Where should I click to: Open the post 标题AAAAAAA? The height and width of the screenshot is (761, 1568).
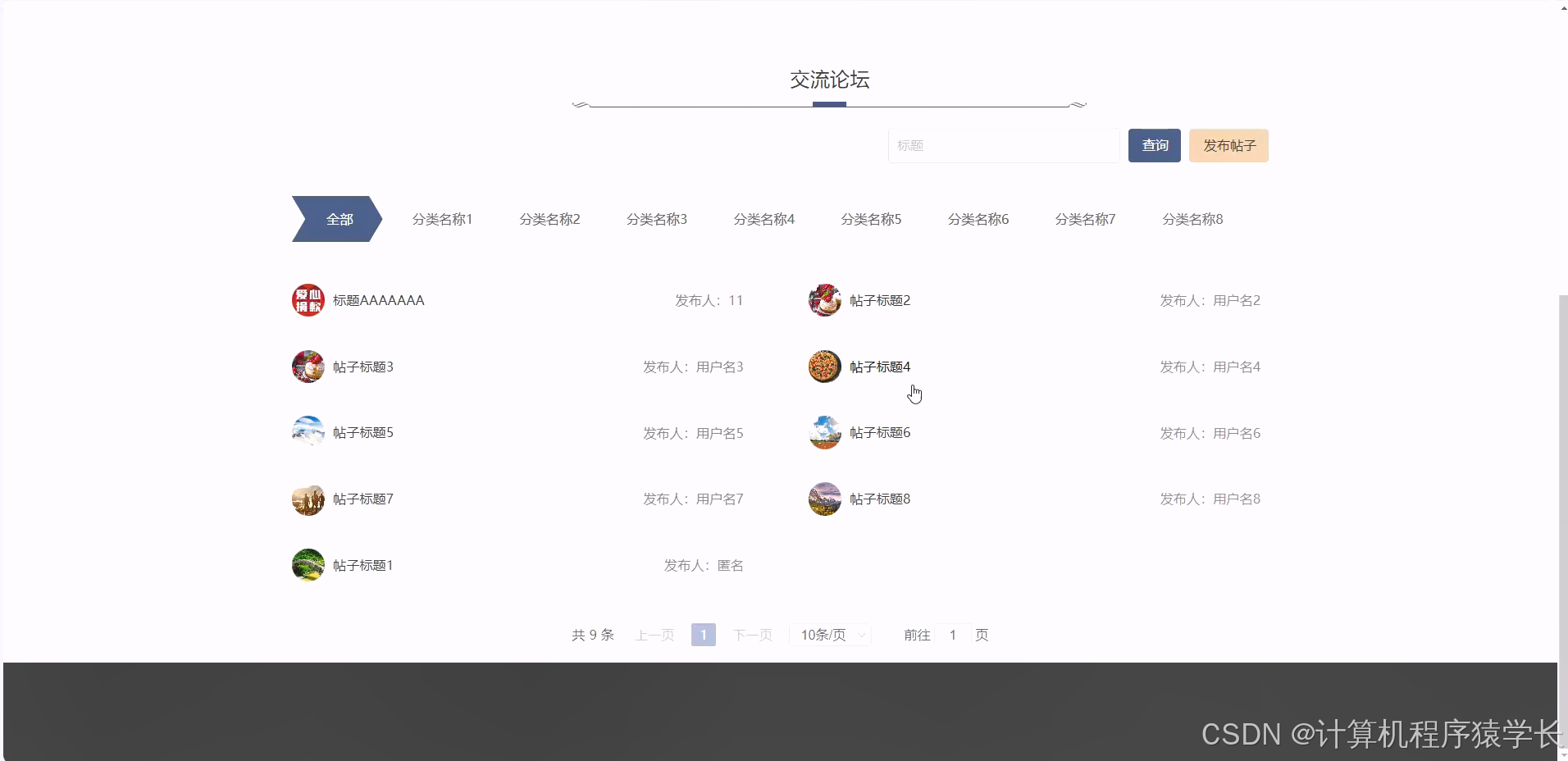pos(379,299)
